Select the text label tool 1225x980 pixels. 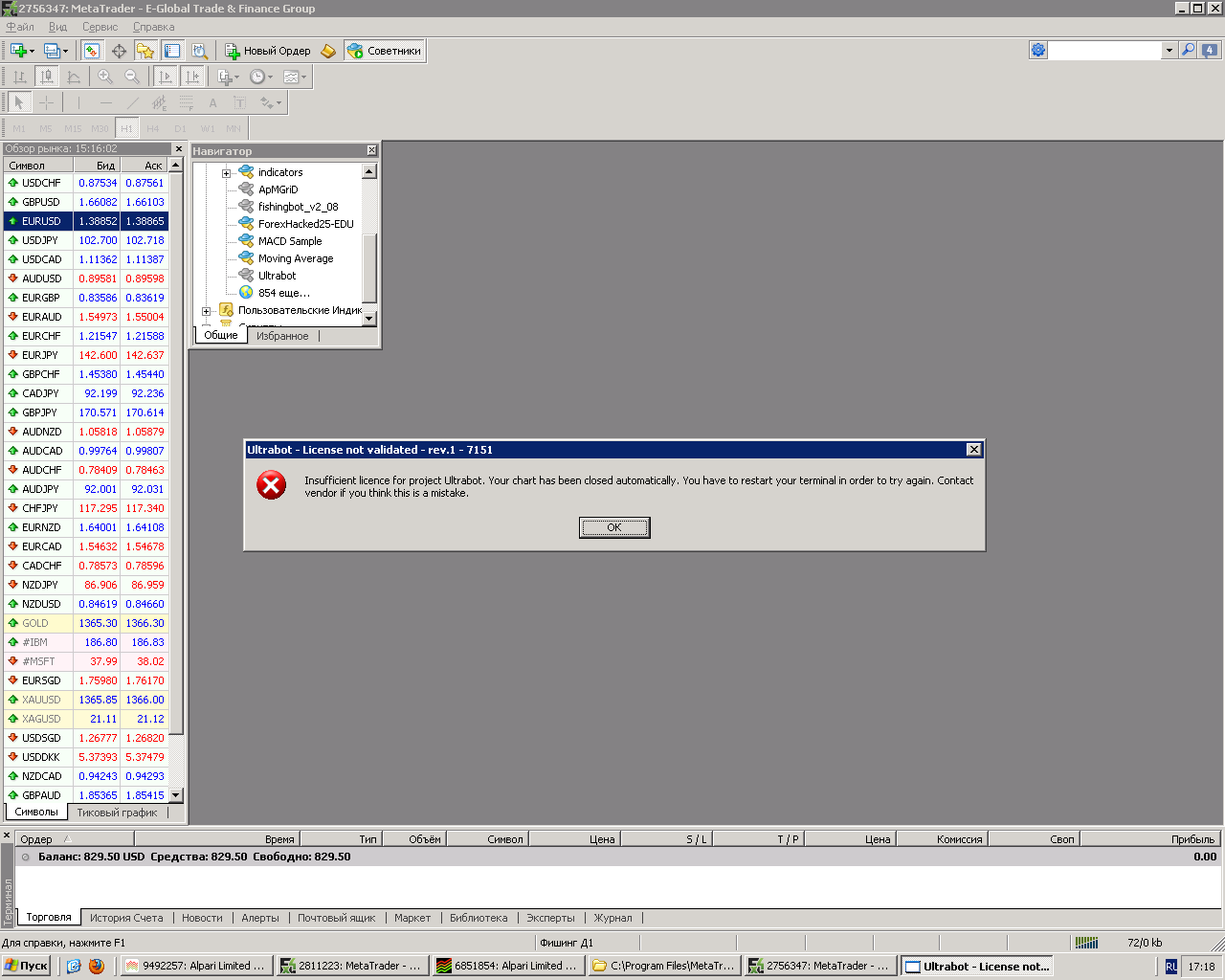239,102
